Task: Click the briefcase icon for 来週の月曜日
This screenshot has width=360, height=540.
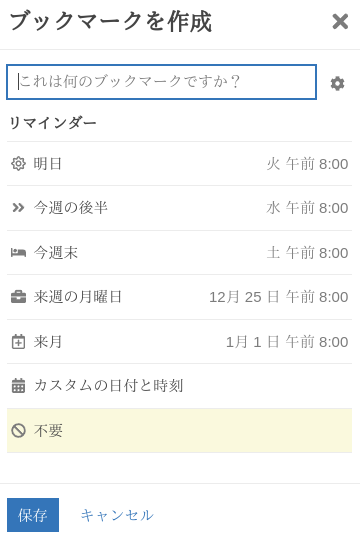Action: 18,297
